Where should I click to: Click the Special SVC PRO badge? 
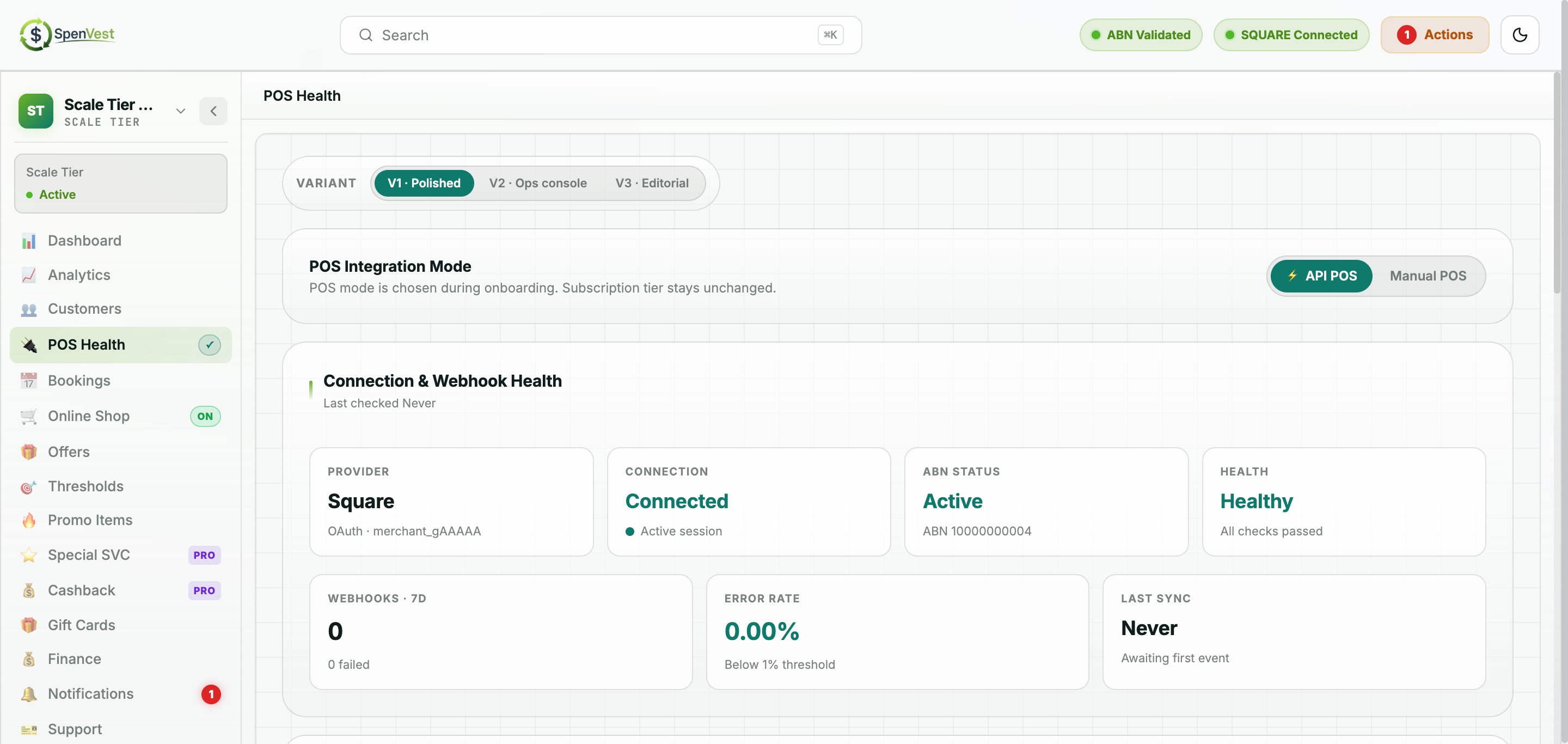[x=204, y=555]
